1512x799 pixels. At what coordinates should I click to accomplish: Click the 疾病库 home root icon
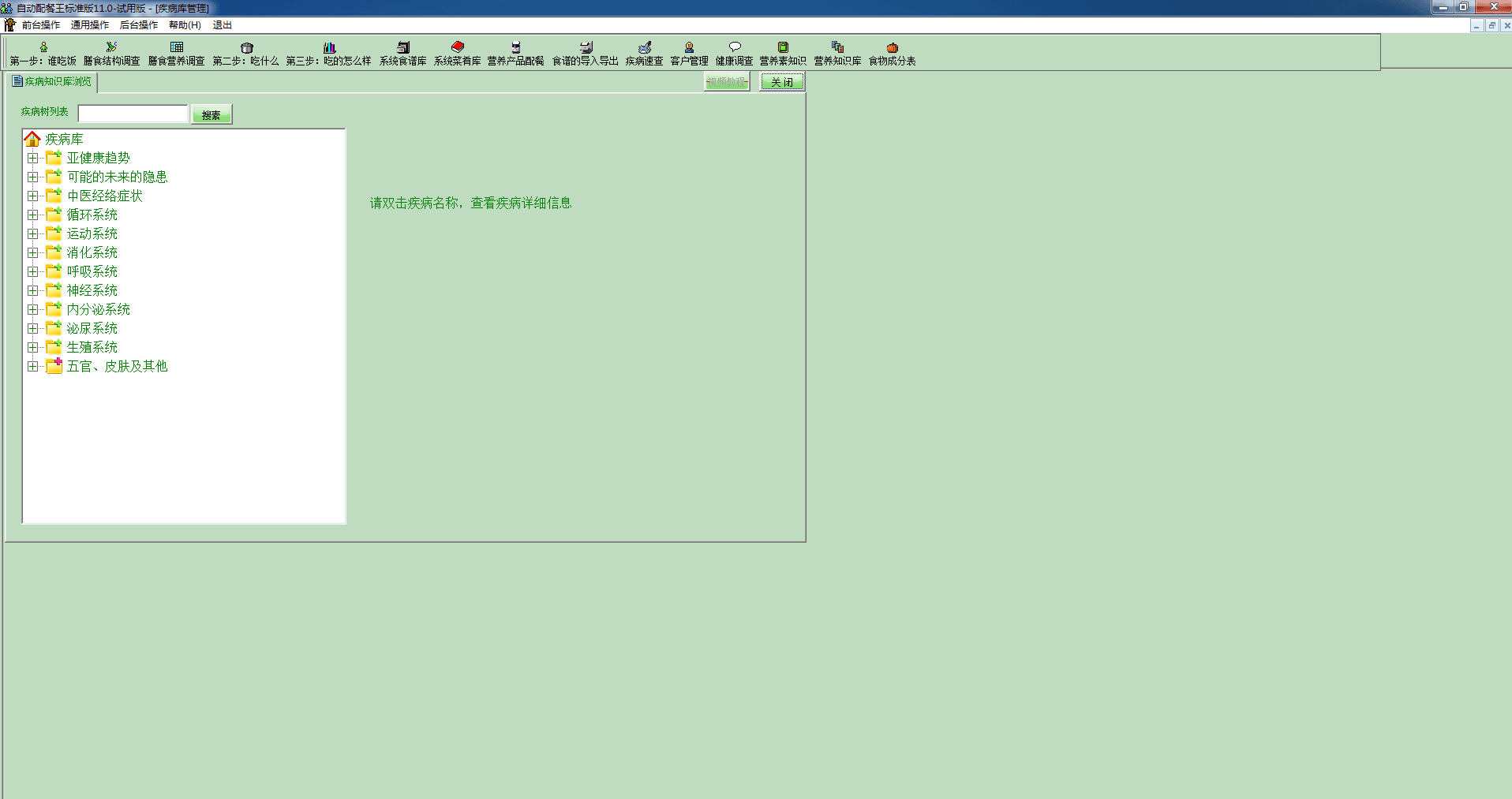pos(32,139)
